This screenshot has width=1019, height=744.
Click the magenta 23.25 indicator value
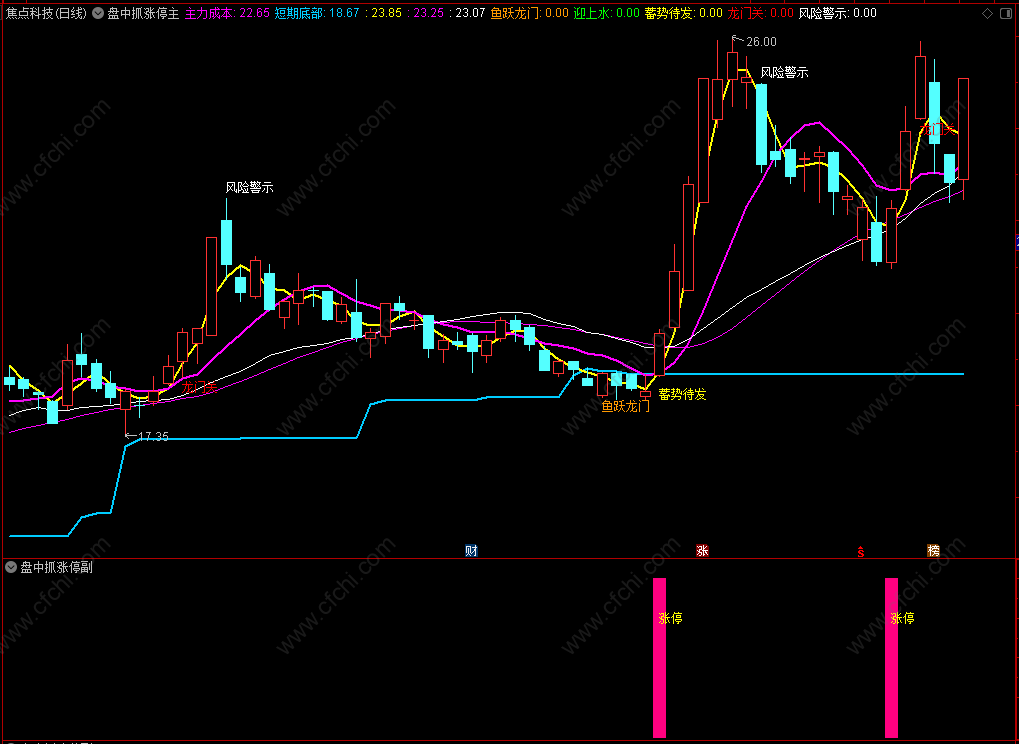(425, 13)
